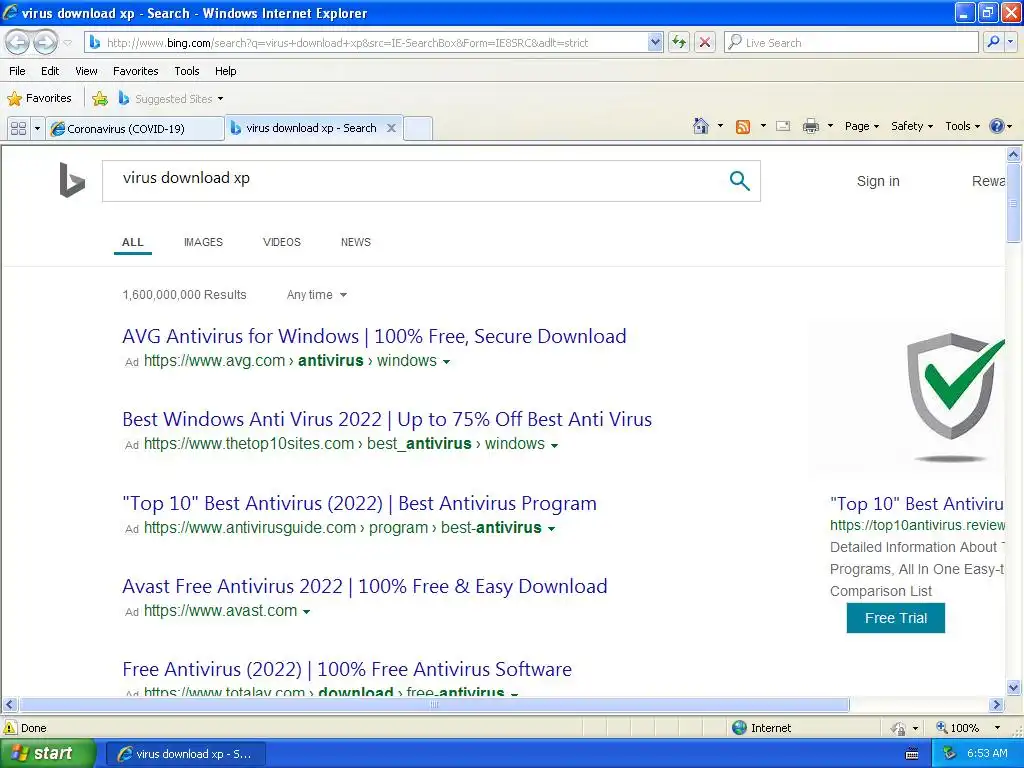This screenshot has height=768, width=1024.
Task: Open the AVG Antivirus for Windows result
Action: (x=374, y=336)
